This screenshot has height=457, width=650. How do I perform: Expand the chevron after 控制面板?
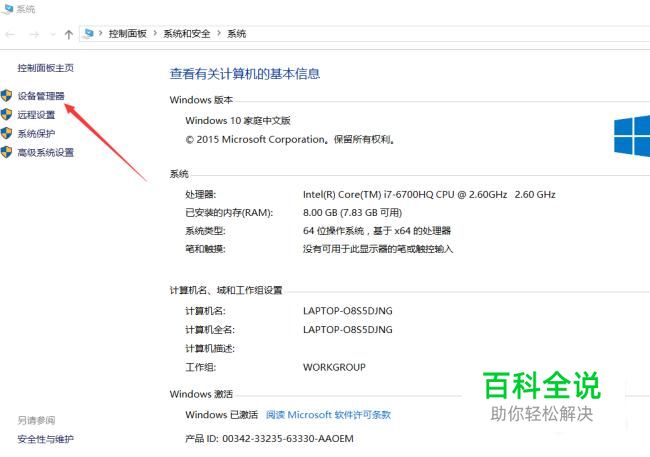click(155, 34)
